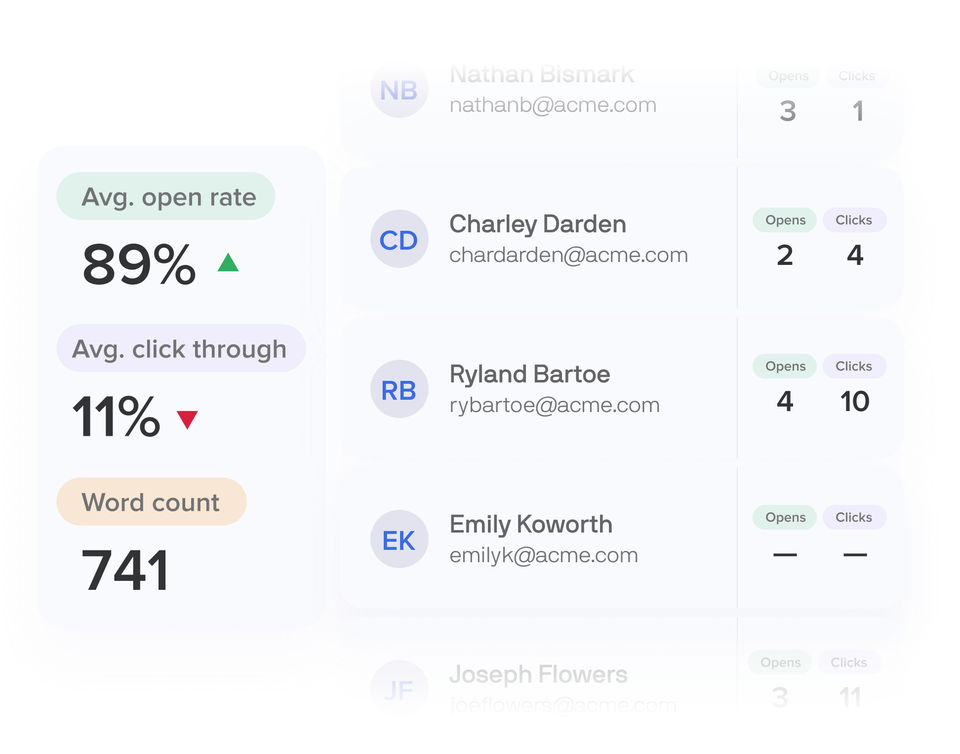
Task: Click clicks count 11 for Joseph Flowers
Action: pos(850,697)
